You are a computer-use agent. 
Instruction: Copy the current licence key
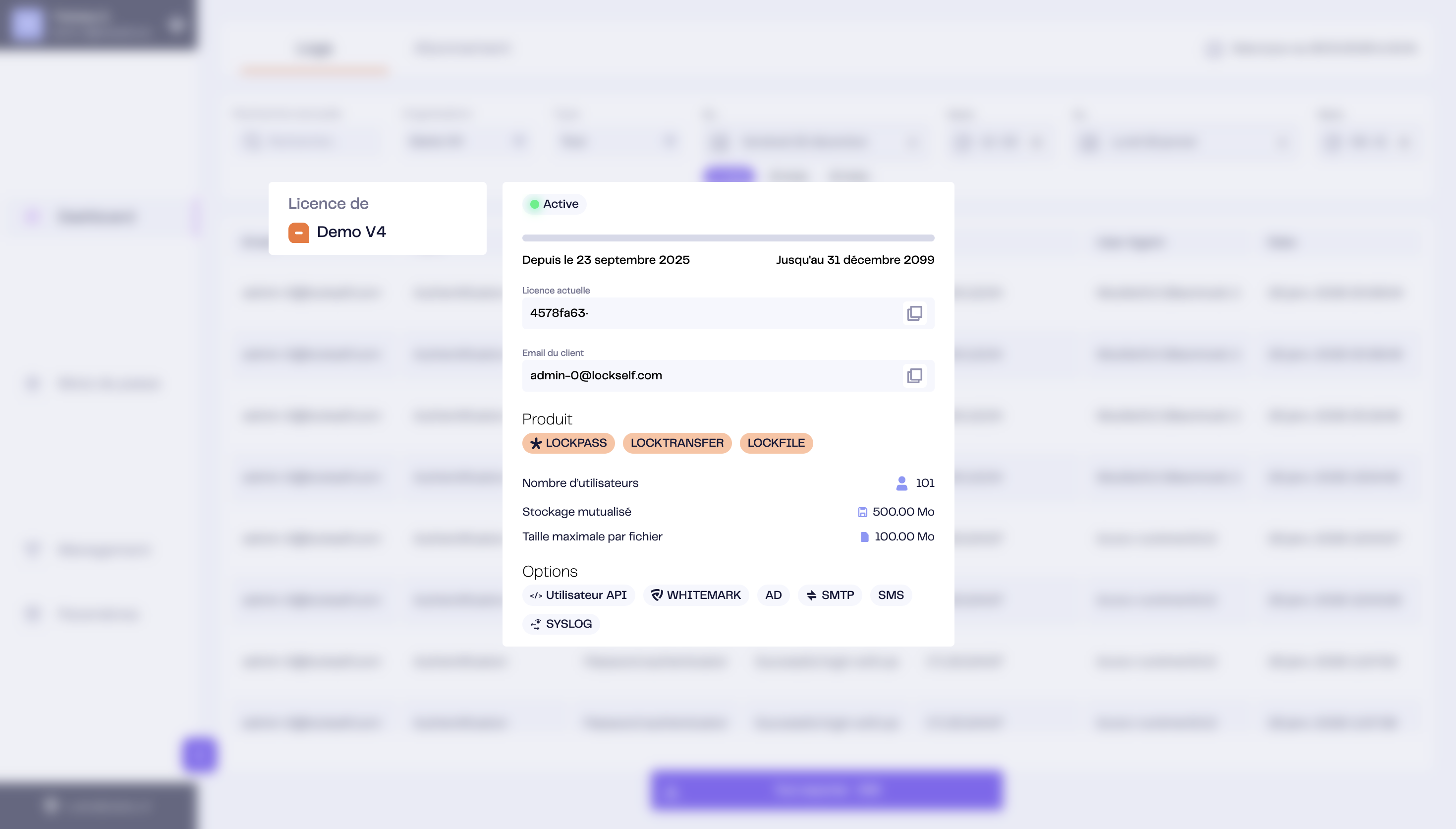pos(914,313)
